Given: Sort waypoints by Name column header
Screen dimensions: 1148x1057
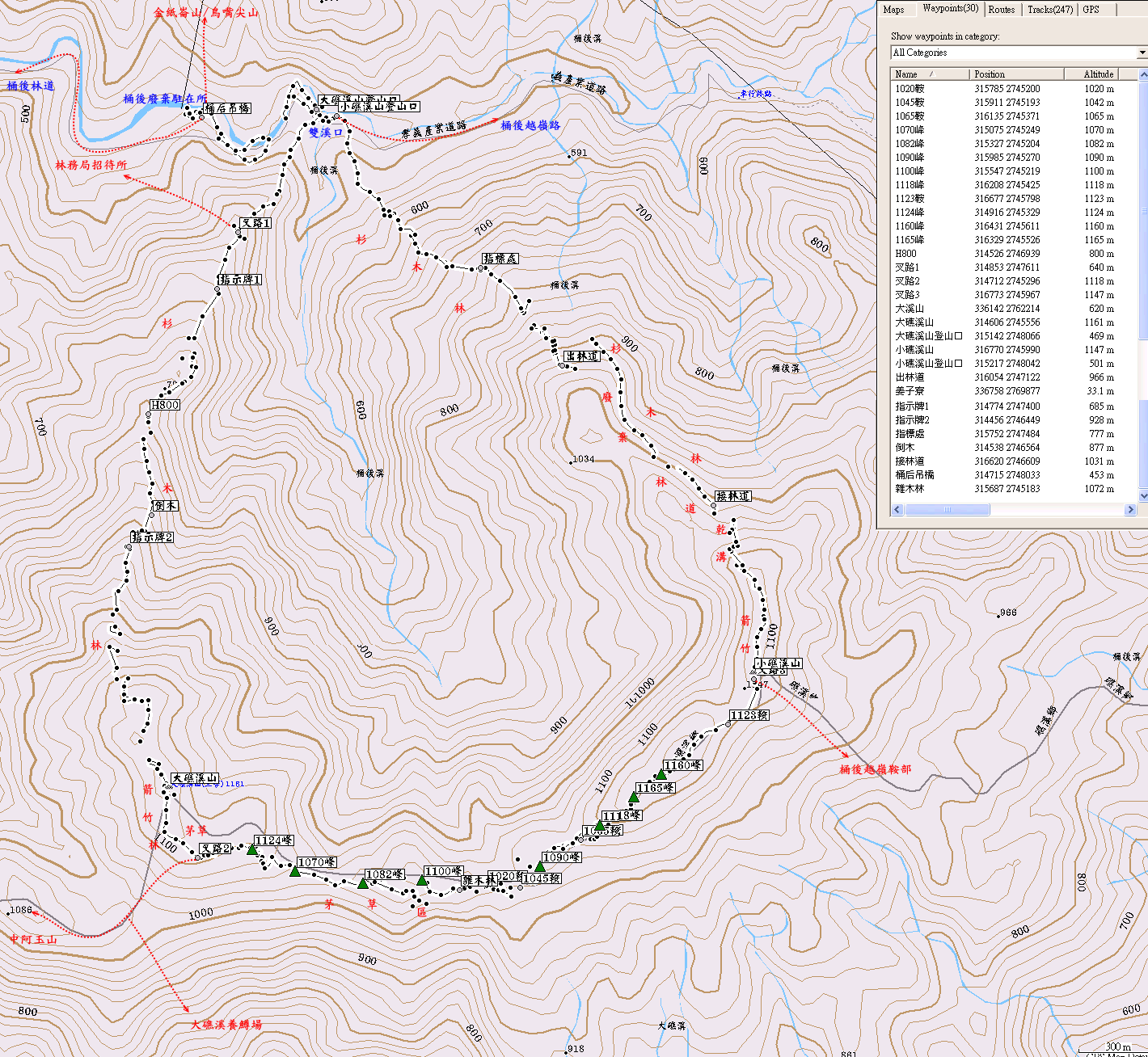Looking at the screenshot, I should coord(930,74).
